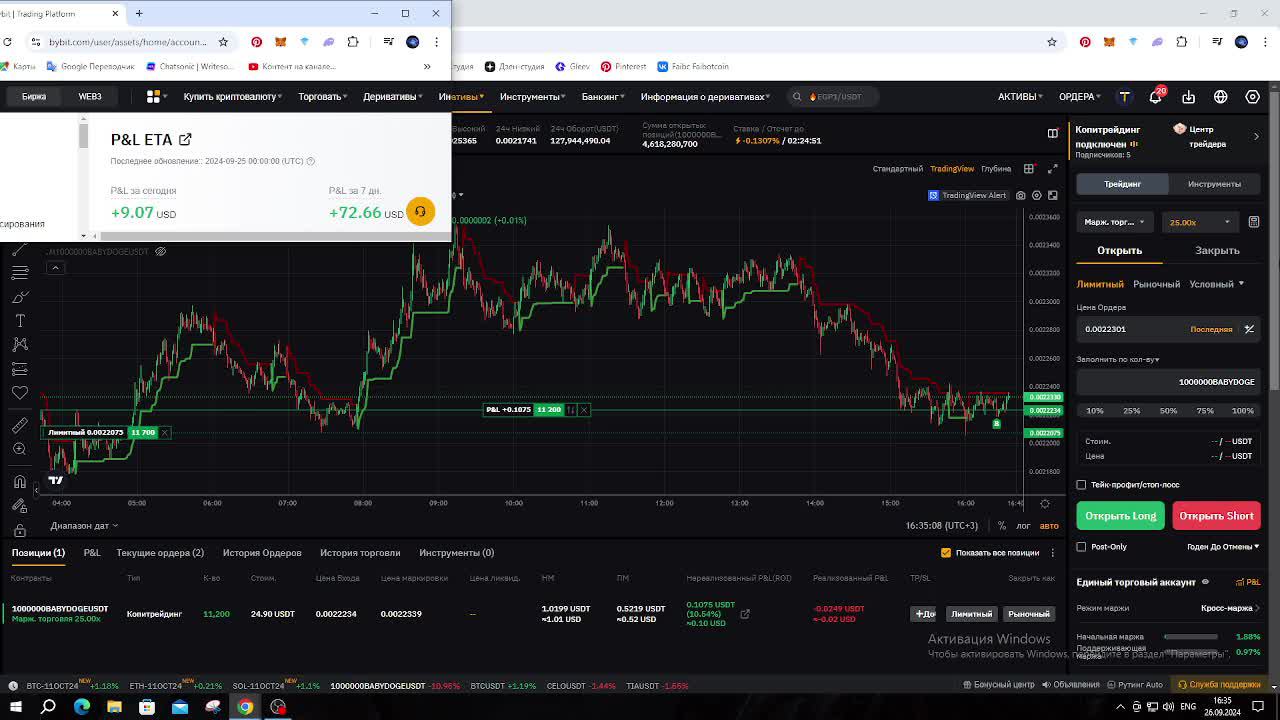Expand the Диапазон дат dropdown
The height and width of the screenshot is (720, 1280).
click(85, 526)
